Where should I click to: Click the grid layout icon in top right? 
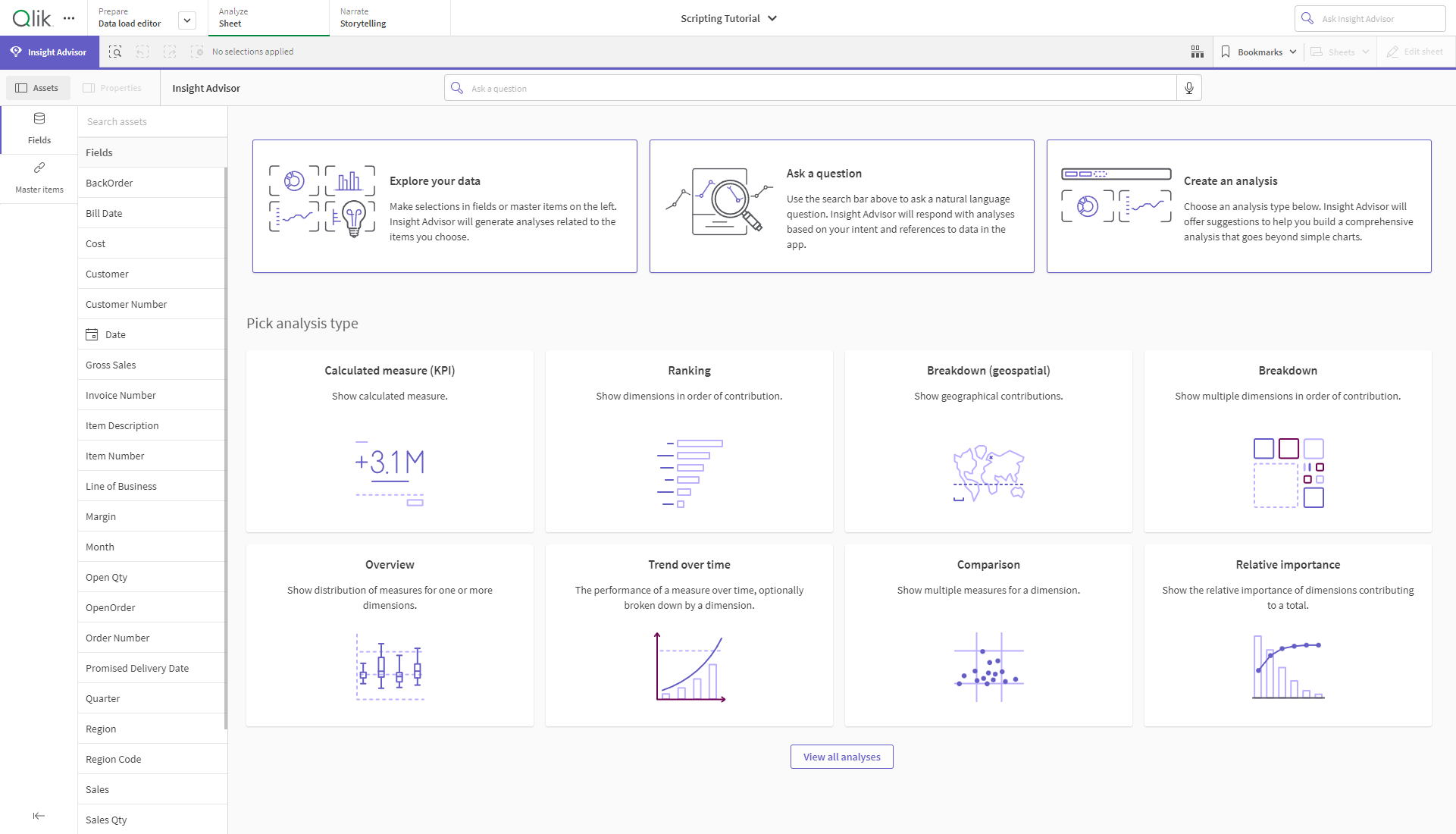click(x=1196, y=51)
